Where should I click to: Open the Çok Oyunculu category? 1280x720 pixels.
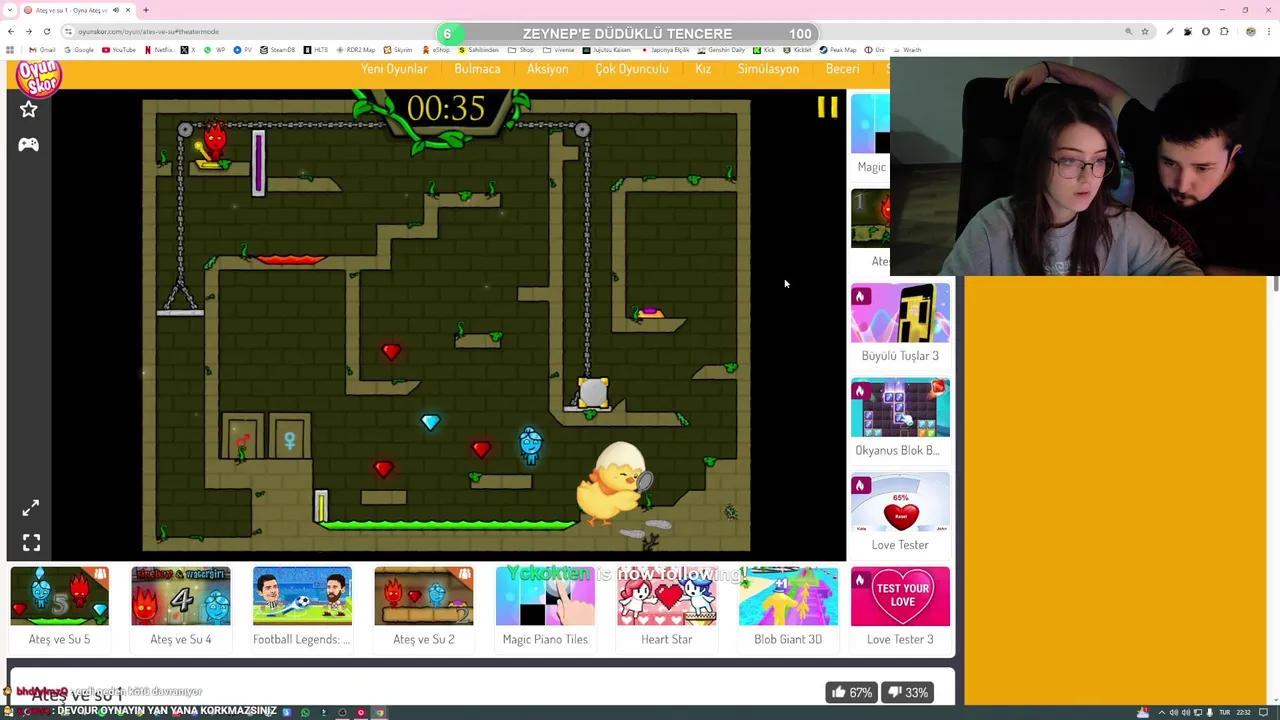pos(632,69)
